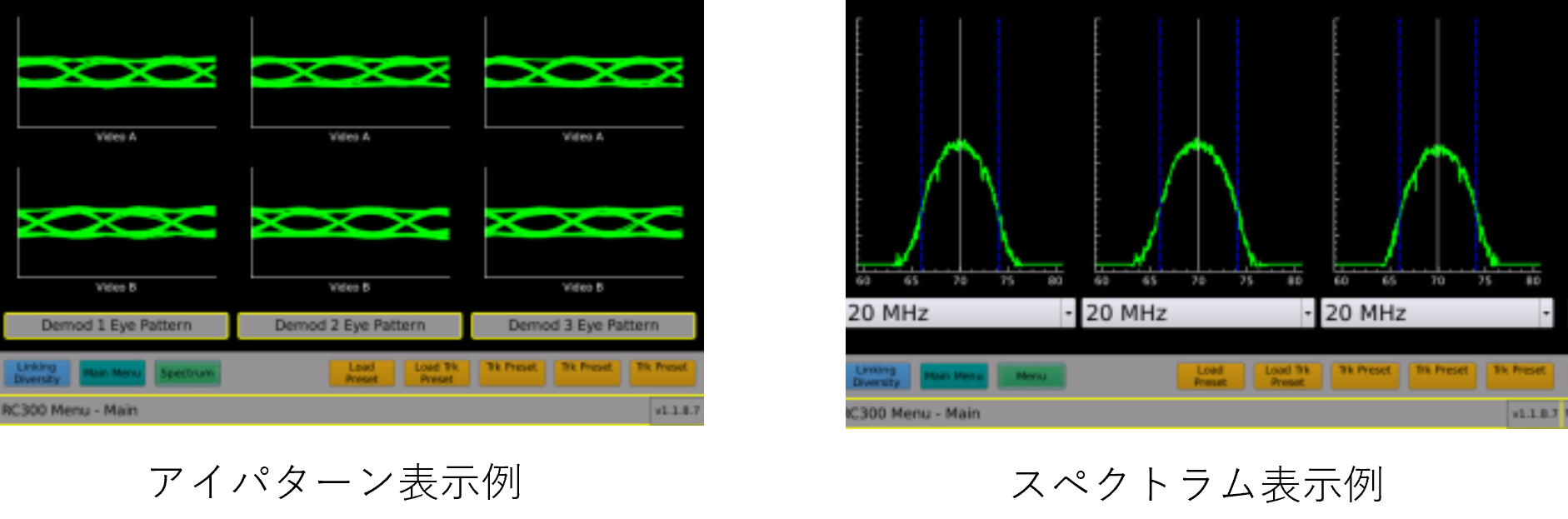Click Load Preset on eye pattern screen

pos(362,373)
